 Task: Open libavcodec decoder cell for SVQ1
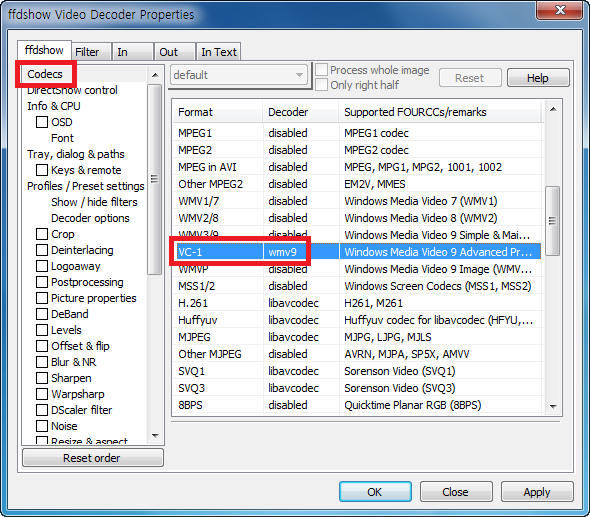coord(301,371)
